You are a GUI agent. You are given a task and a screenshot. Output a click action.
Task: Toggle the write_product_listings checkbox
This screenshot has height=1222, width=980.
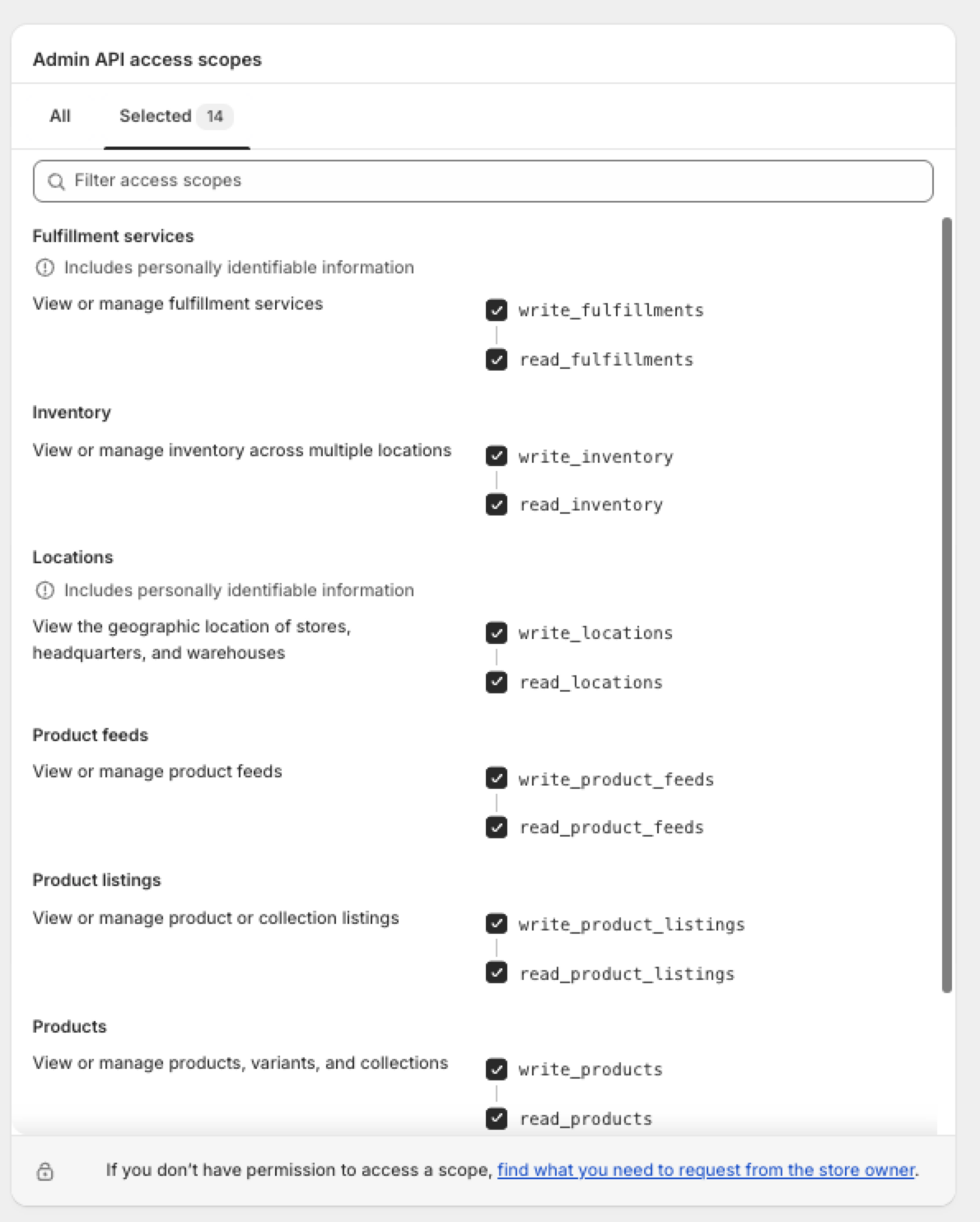coord(497,924)
